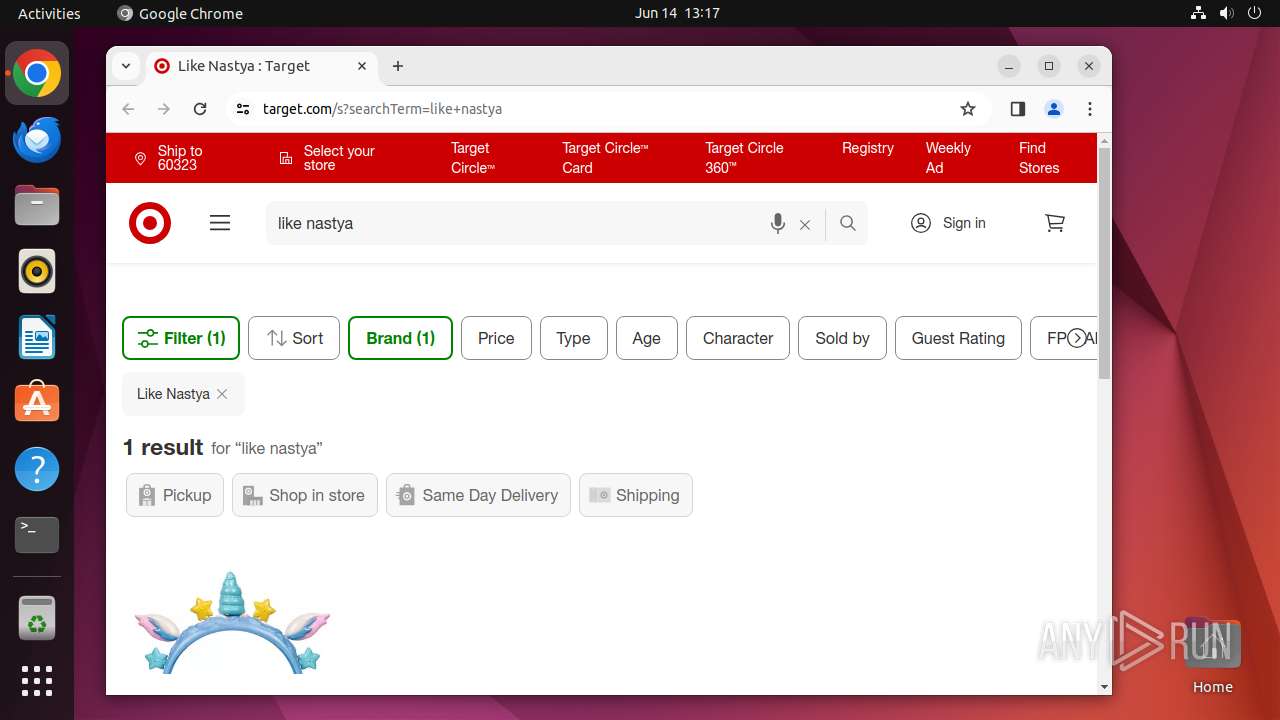Toggle Same Day Delivery option
The image size is (1280, 720).
[478, 495]
